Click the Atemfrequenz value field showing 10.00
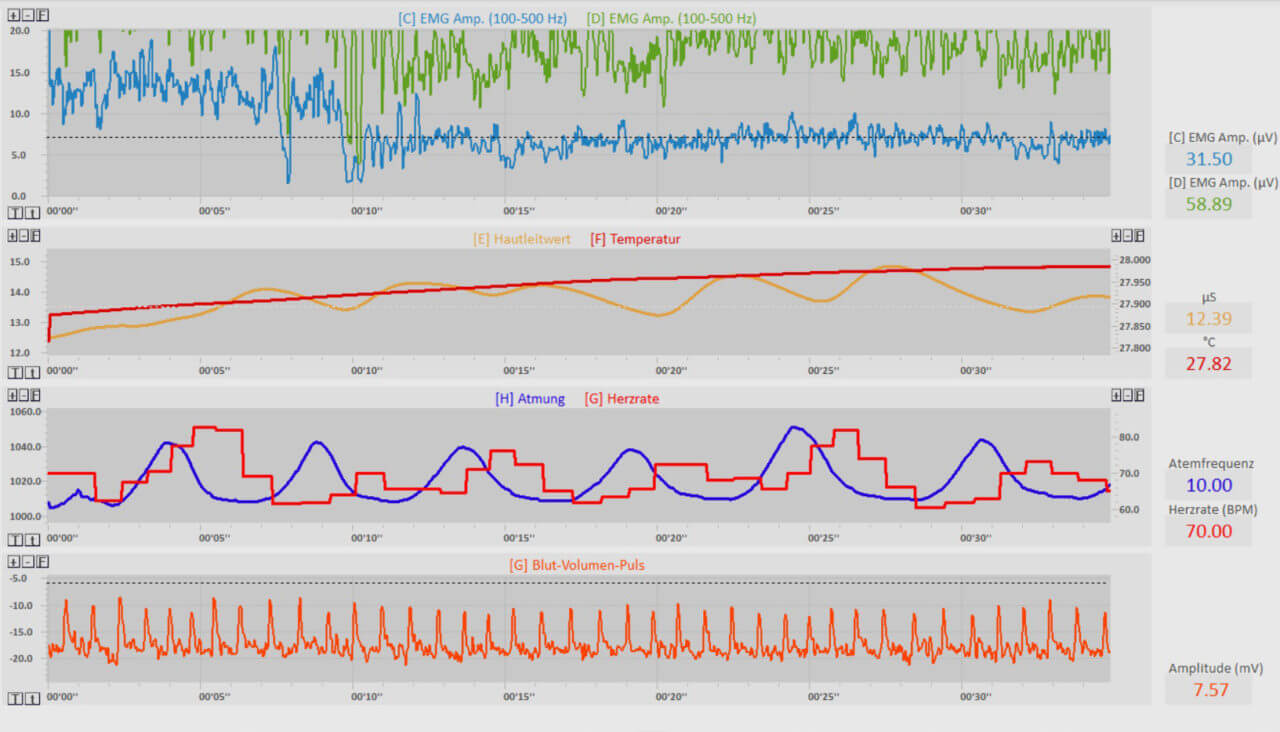The width and height of the screenshot is (1280, 732). point(1208,485)
